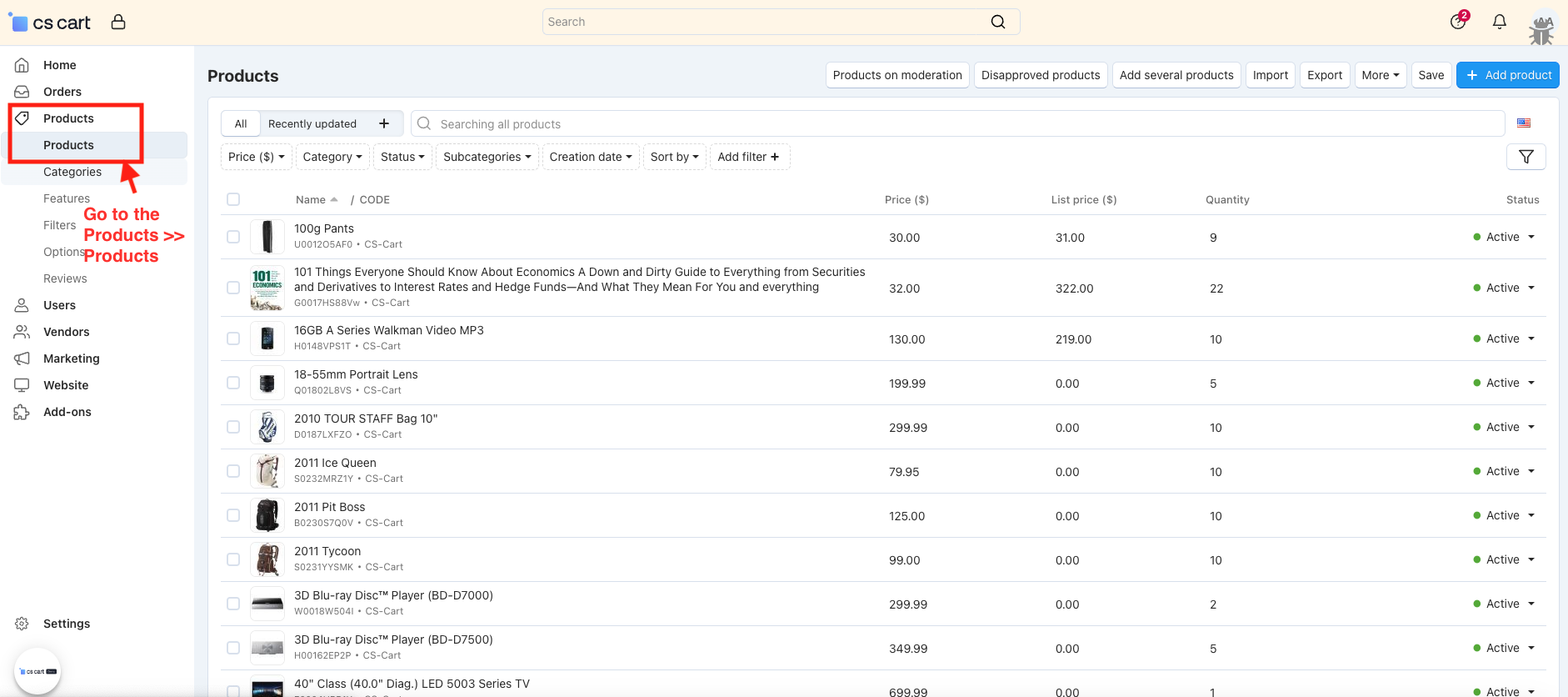
Task: Check the 3D Blu-ray BD-D7000 checkbox
Action: [x=233, y=604]
